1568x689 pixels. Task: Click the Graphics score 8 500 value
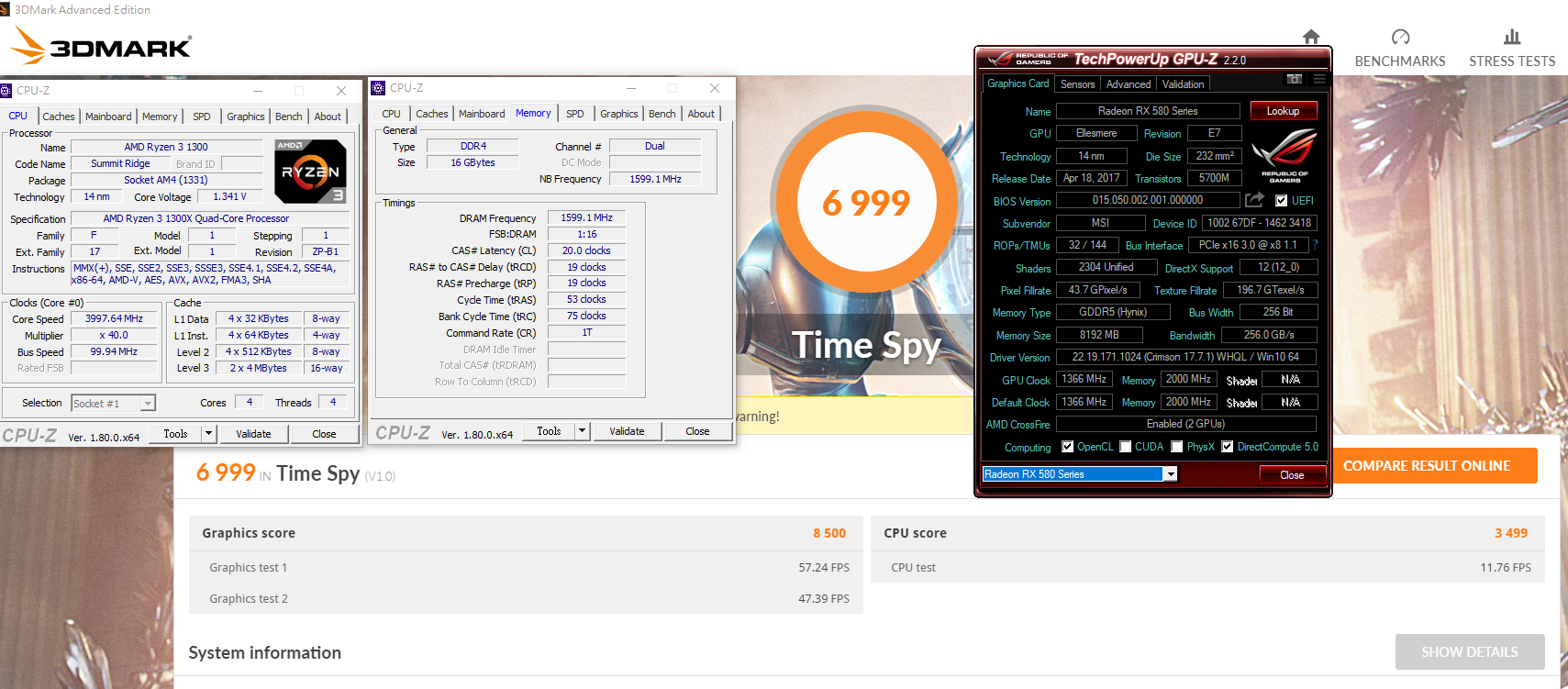pyautogui.click(x=829, y=533)
